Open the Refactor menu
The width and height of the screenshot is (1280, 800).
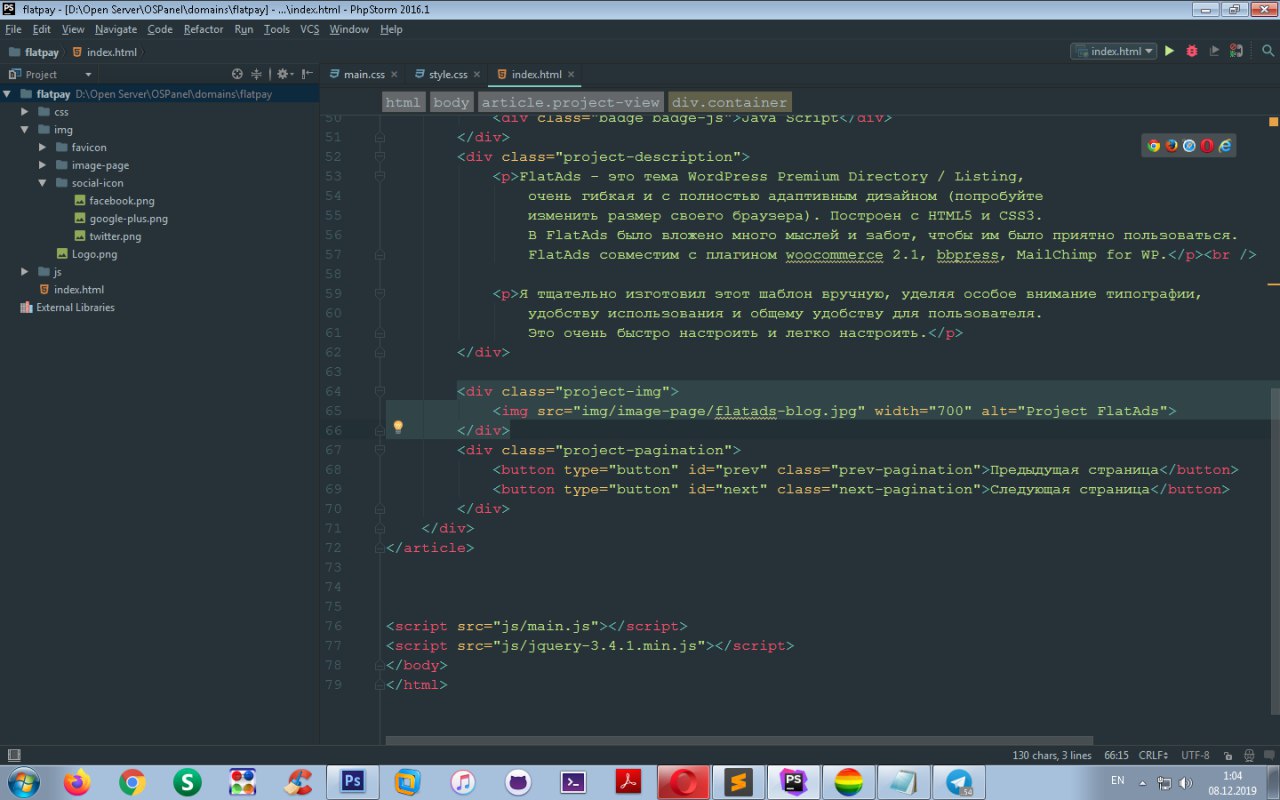point(203,29)
